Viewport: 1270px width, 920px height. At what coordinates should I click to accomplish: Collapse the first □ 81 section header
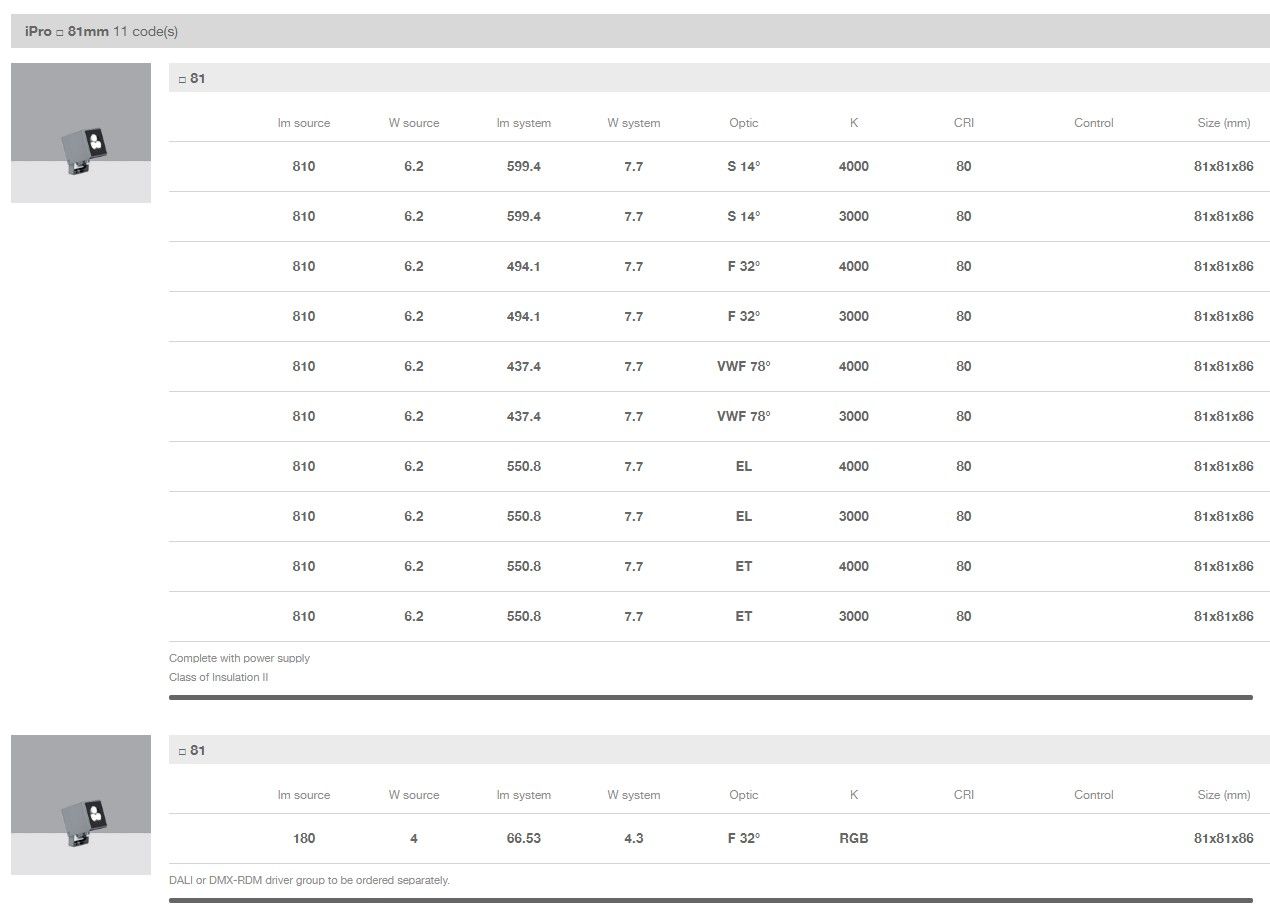tap(718, 78)
